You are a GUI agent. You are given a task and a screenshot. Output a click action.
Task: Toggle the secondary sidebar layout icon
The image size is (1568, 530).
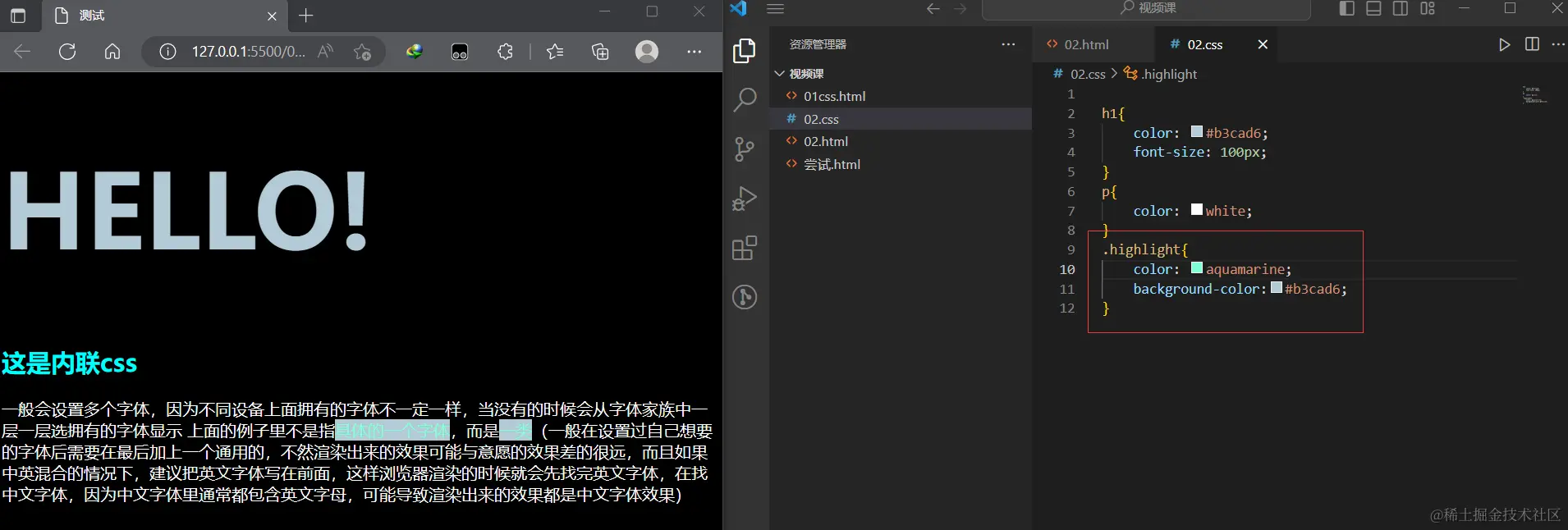pos(1401,8)
